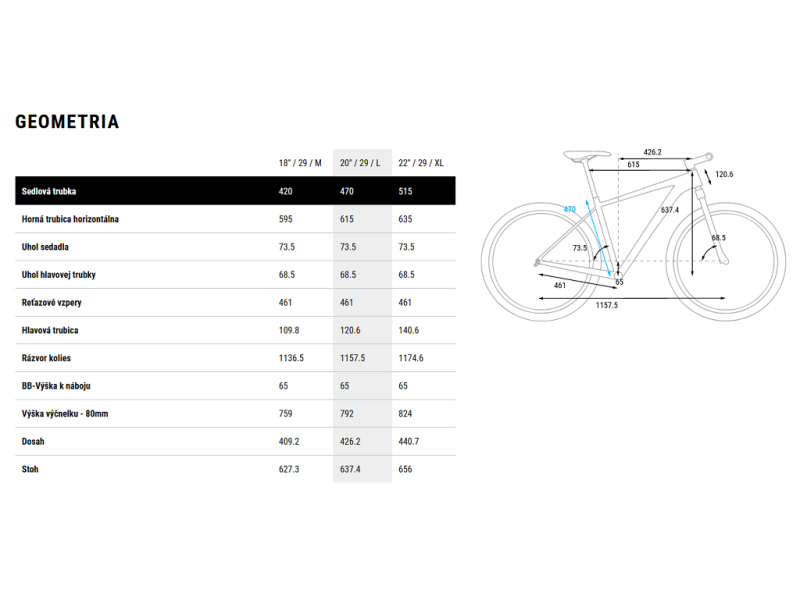800x600 pixels.
Task: Click the BB-Výška k náboju row label
Action: [56, 386]
